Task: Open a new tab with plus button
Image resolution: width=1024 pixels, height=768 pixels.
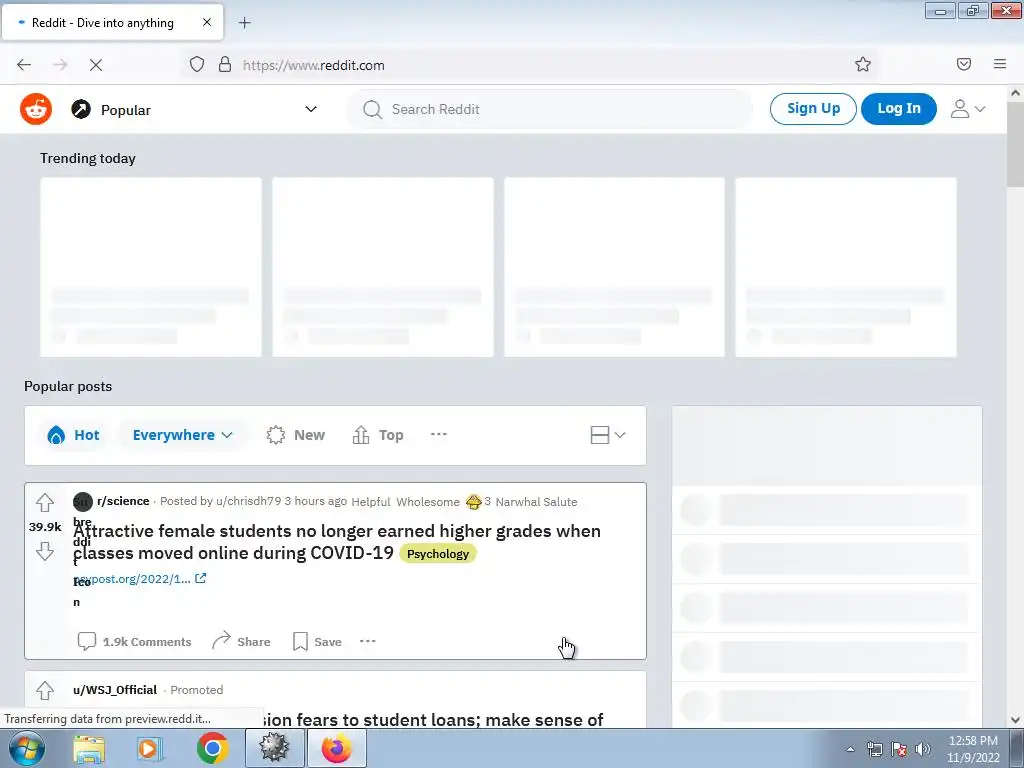Action: coord(244,23)
